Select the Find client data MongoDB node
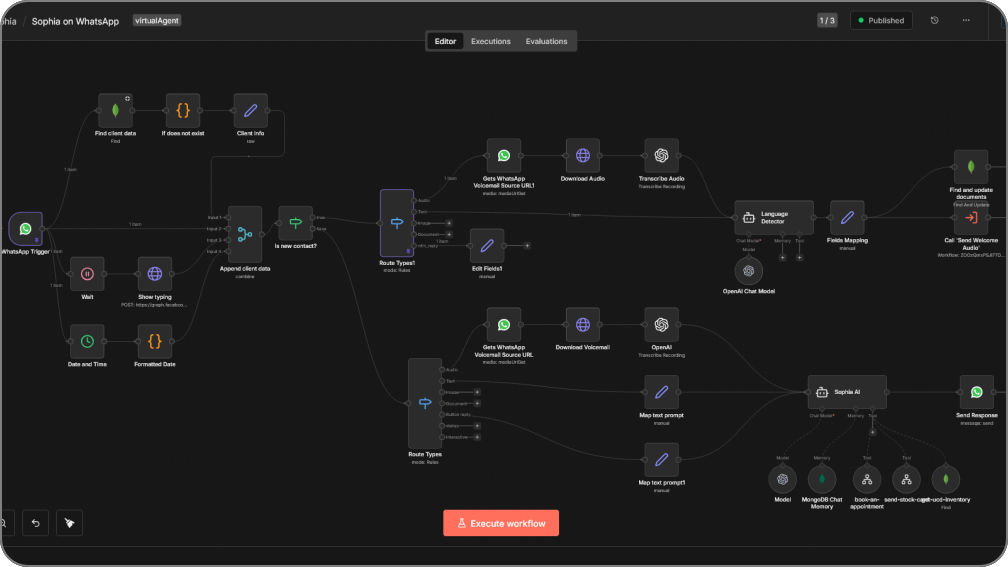 (x=116, y=110)
